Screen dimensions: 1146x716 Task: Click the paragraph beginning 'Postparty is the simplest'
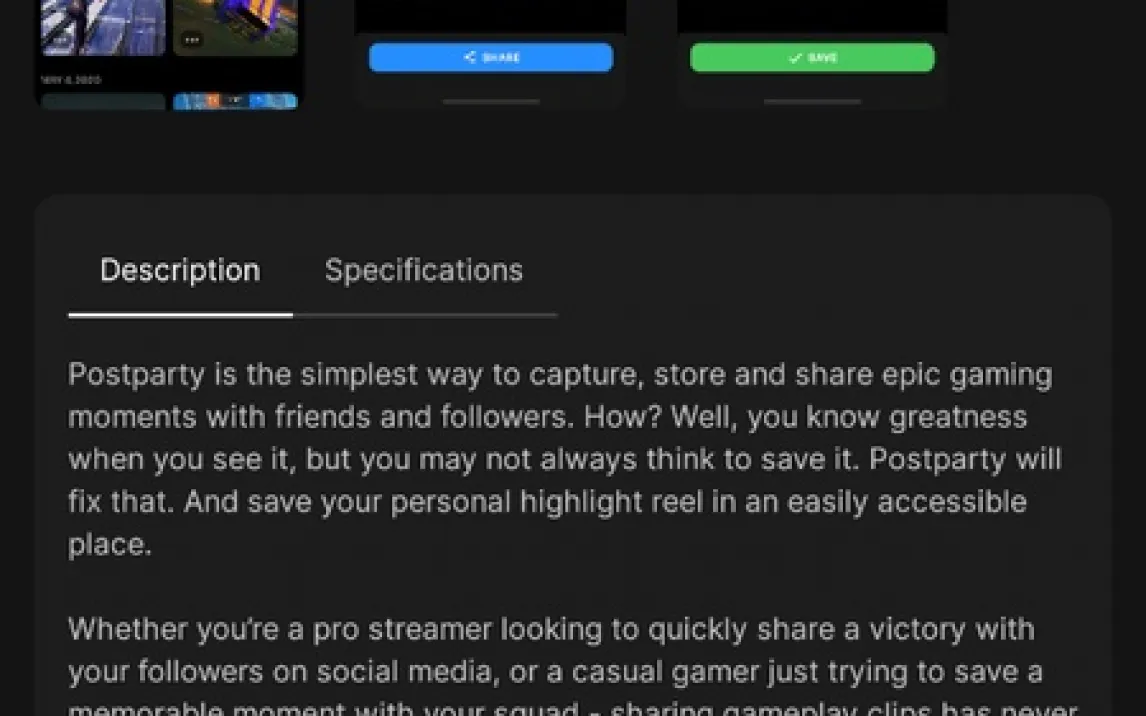(565, 460)
